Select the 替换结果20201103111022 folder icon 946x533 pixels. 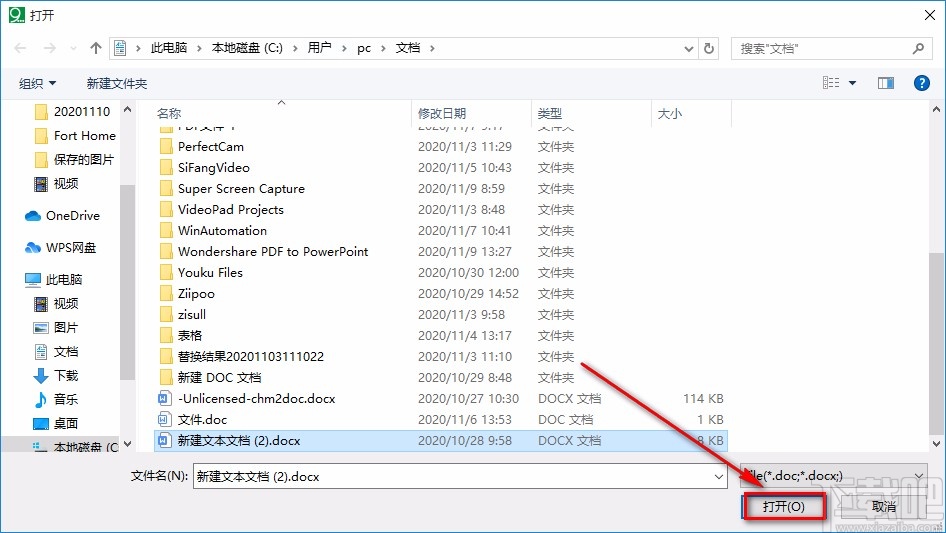pos(166,357)
